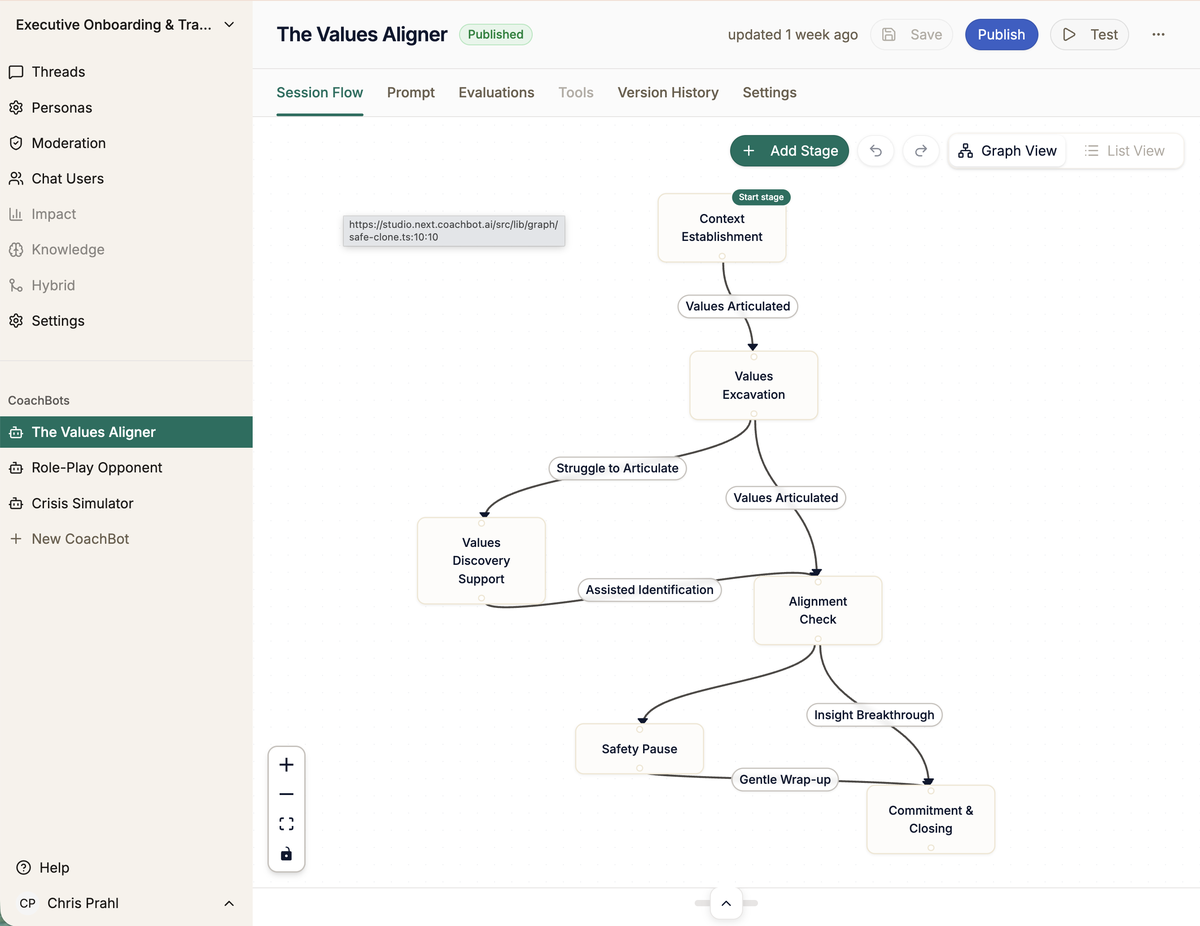1200x926 pixels.
Task: Zoom out of the graph canvas
Action: [x=287, y=794]
